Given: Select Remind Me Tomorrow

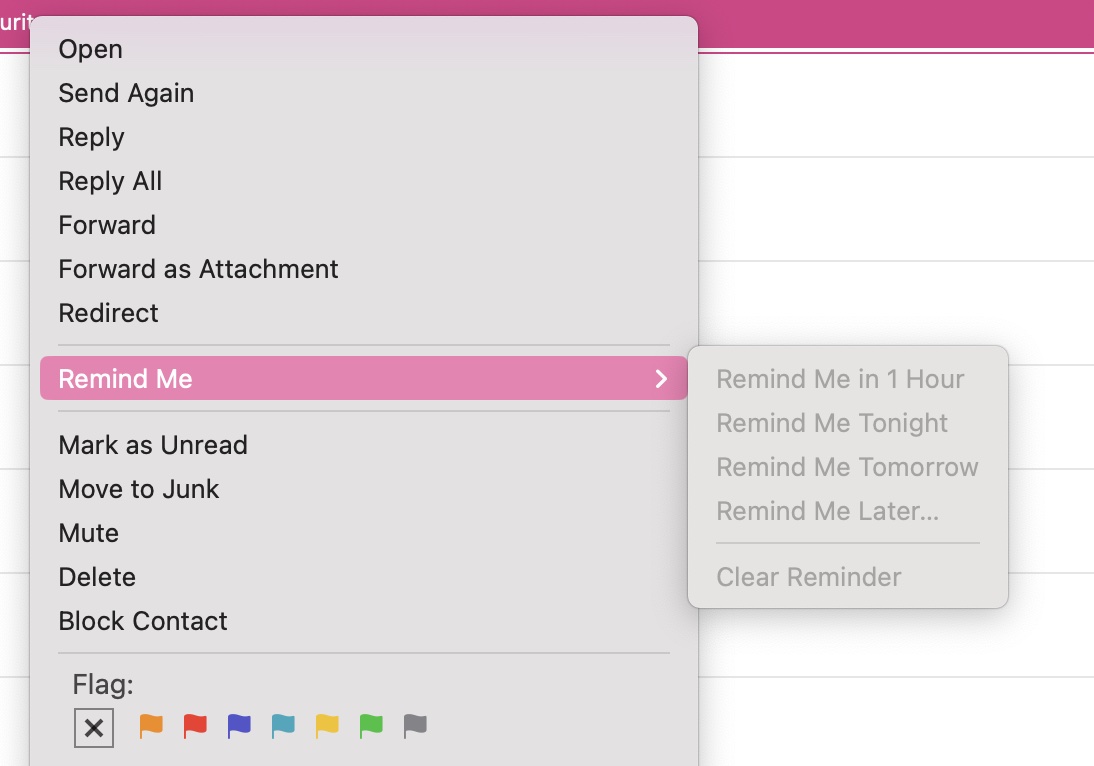Looking at the screenshot, I should pos(848,467).
